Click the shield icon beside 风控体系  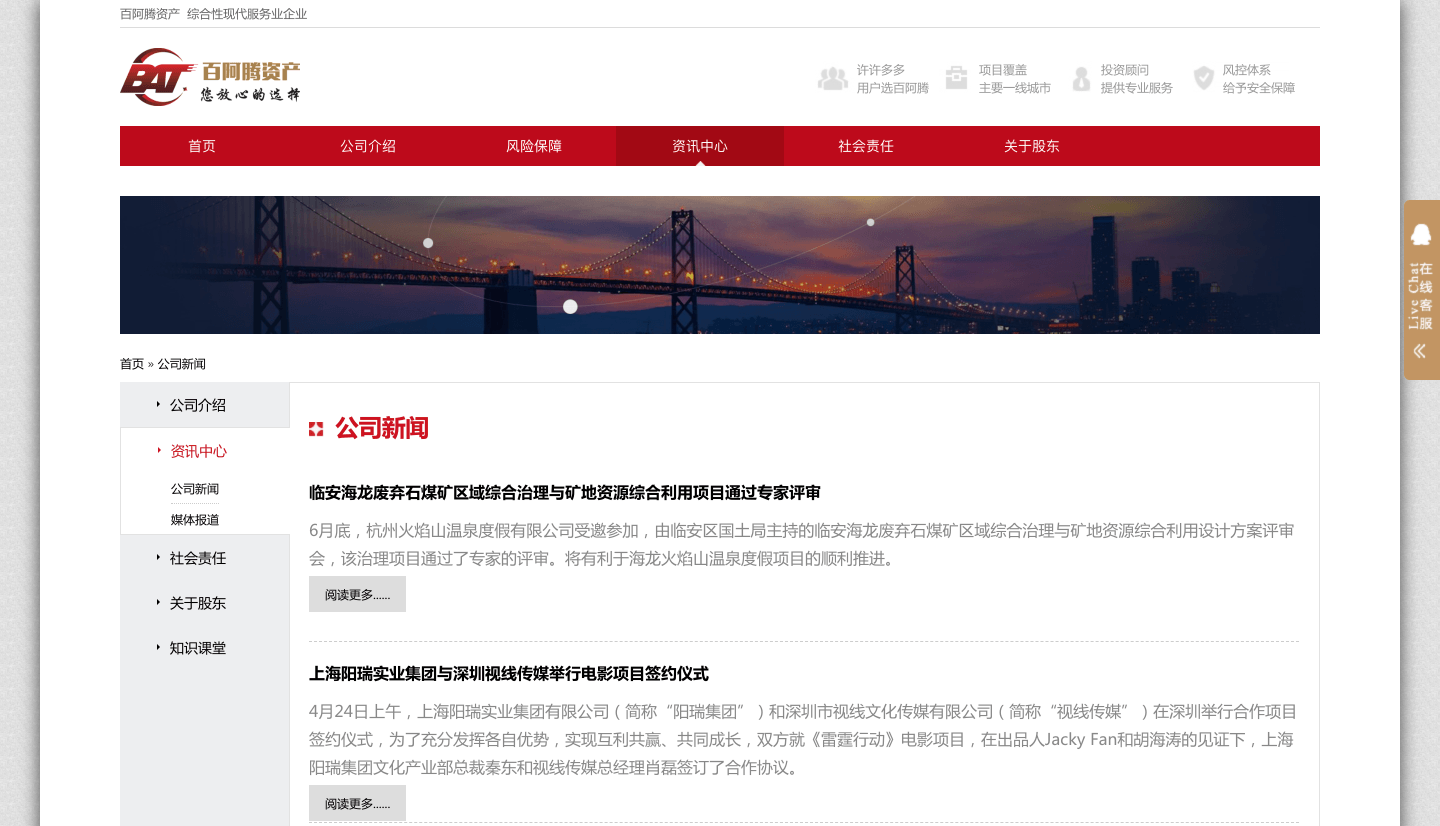(1204, 78)
